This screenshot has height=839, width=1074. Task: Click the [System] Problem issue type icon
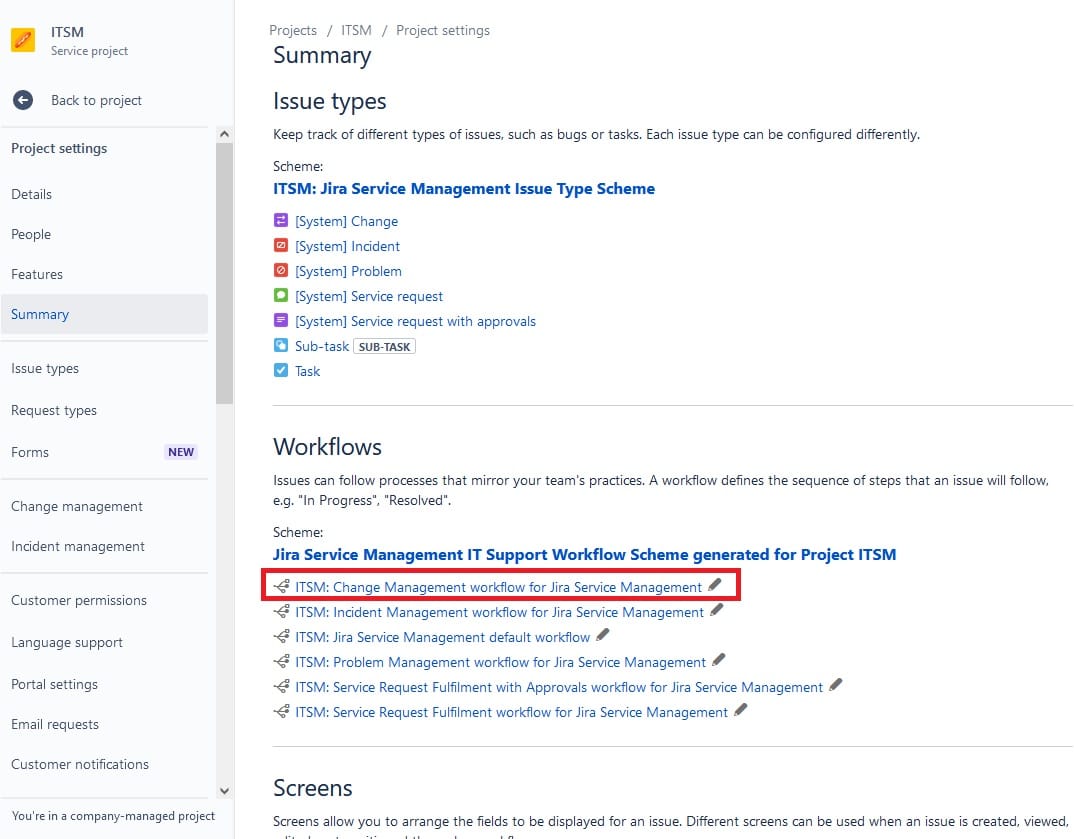point(281,271)
